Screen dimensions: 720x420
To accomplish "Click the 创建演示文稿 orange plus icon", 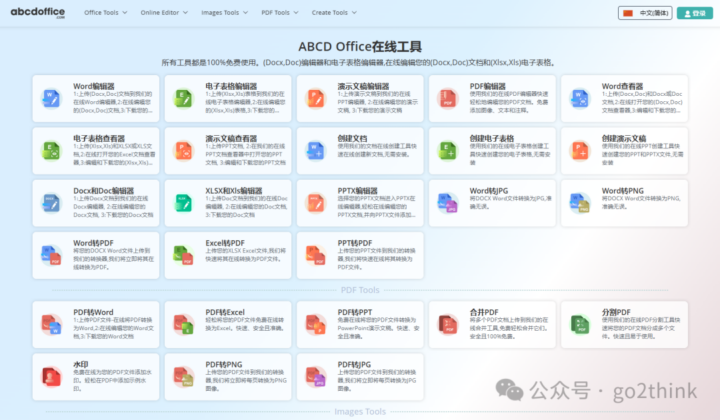I will 580,151.
